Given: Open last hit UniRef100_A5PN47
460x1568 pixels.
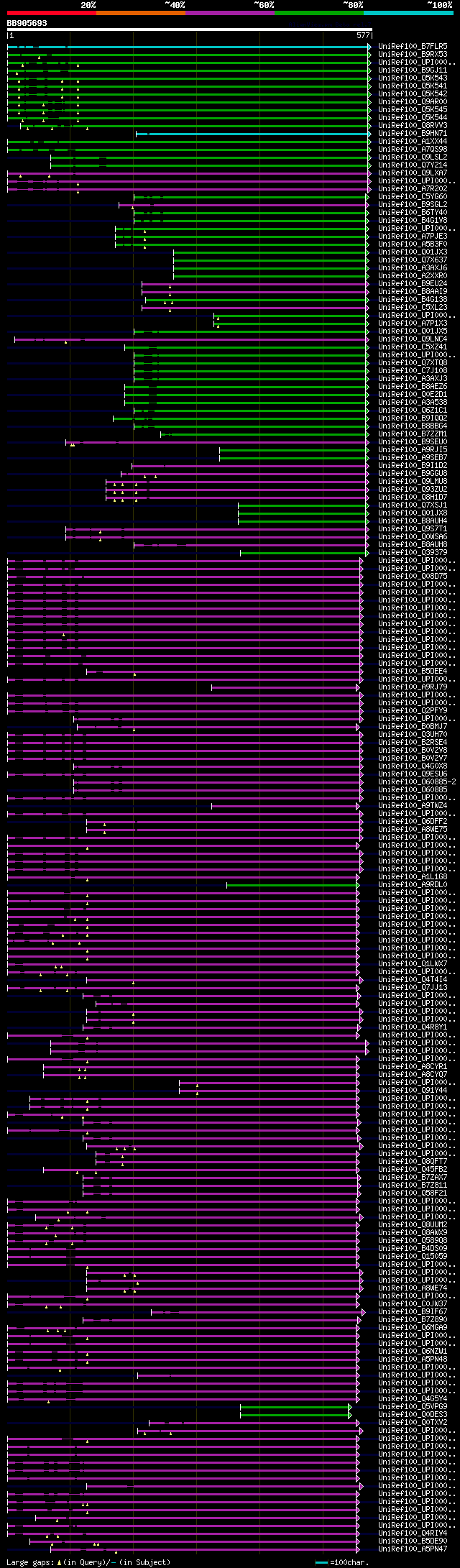Looking at the screenshot, I should 413,1549.
